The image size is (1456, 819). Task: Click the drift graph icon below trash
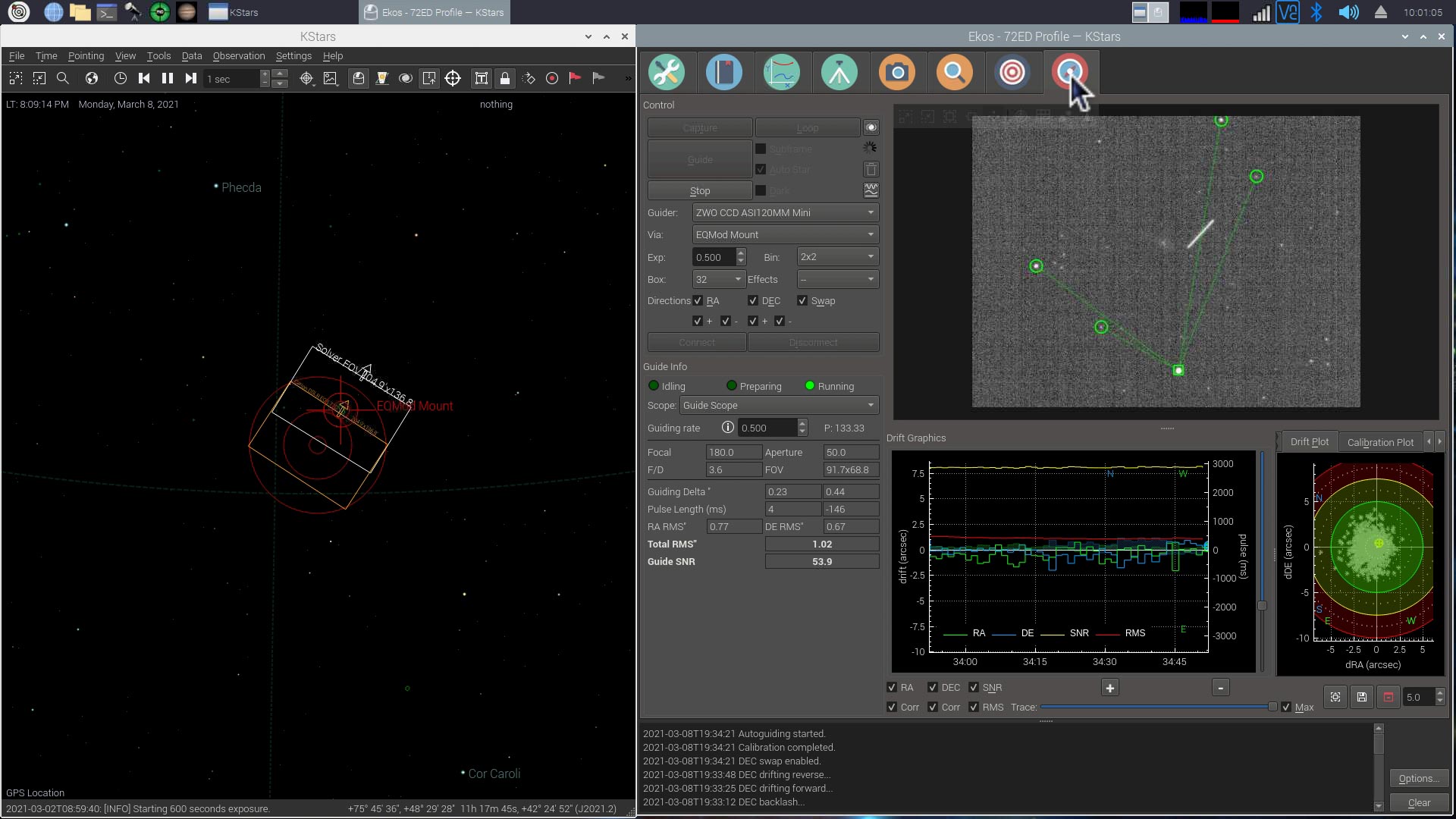[871, 190]
